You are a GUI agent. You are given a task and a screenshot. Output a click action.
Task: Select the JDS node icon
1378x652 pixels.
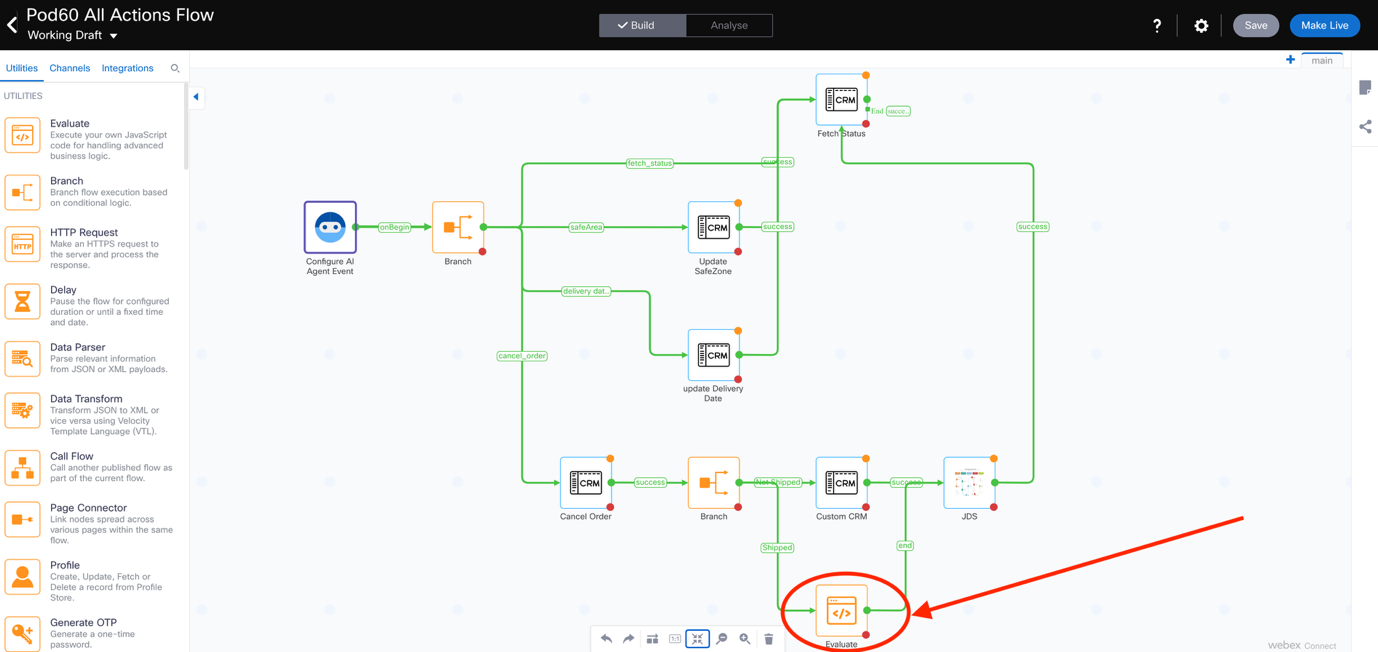968,484
